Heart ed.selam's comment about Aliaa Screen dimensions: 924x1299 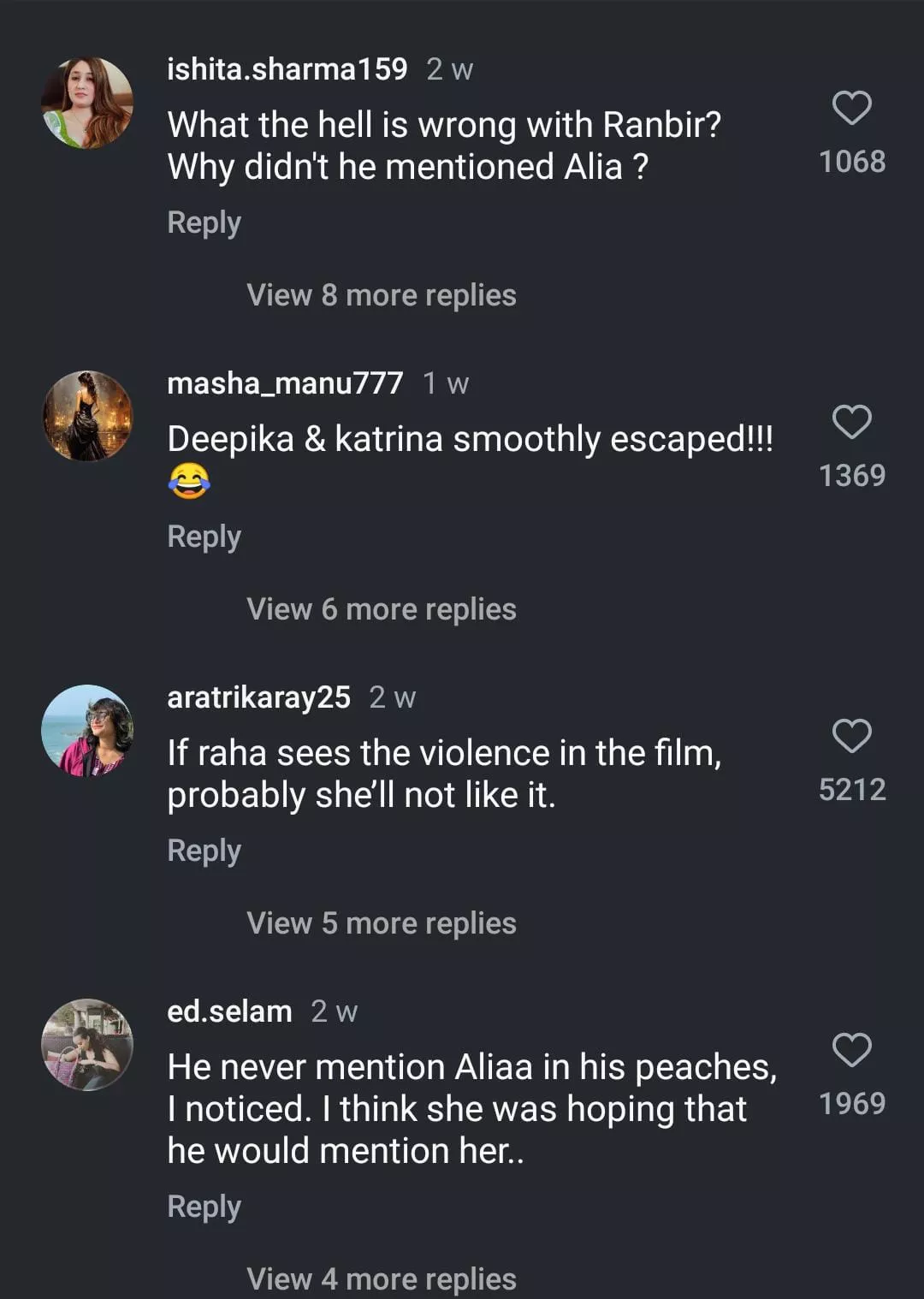(851, 1051)
